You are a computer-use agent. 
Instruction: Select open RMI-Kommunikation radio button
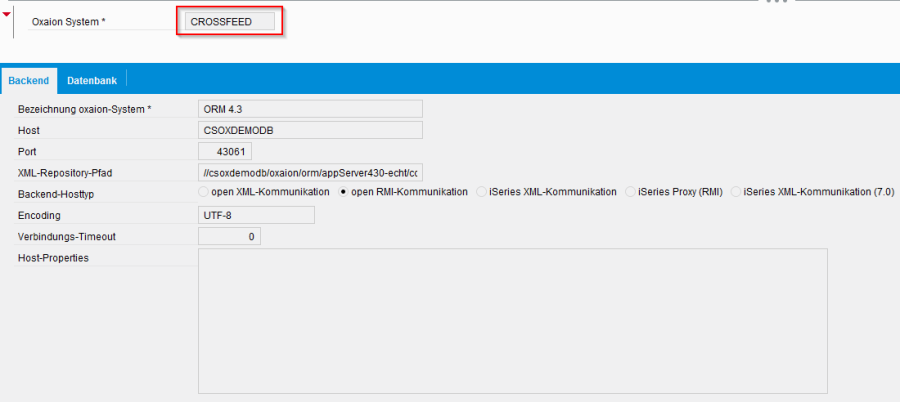pos(344,192)
